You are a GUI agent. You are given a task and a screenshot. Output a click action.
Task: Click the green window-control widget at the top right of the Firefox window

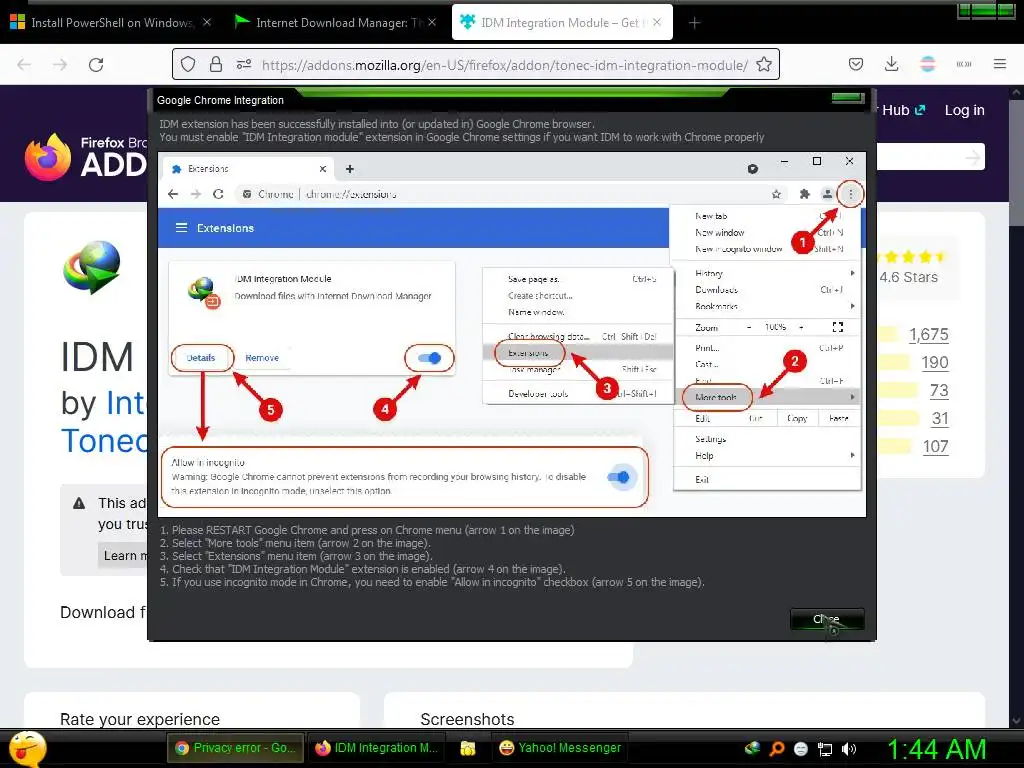(986, 9)
